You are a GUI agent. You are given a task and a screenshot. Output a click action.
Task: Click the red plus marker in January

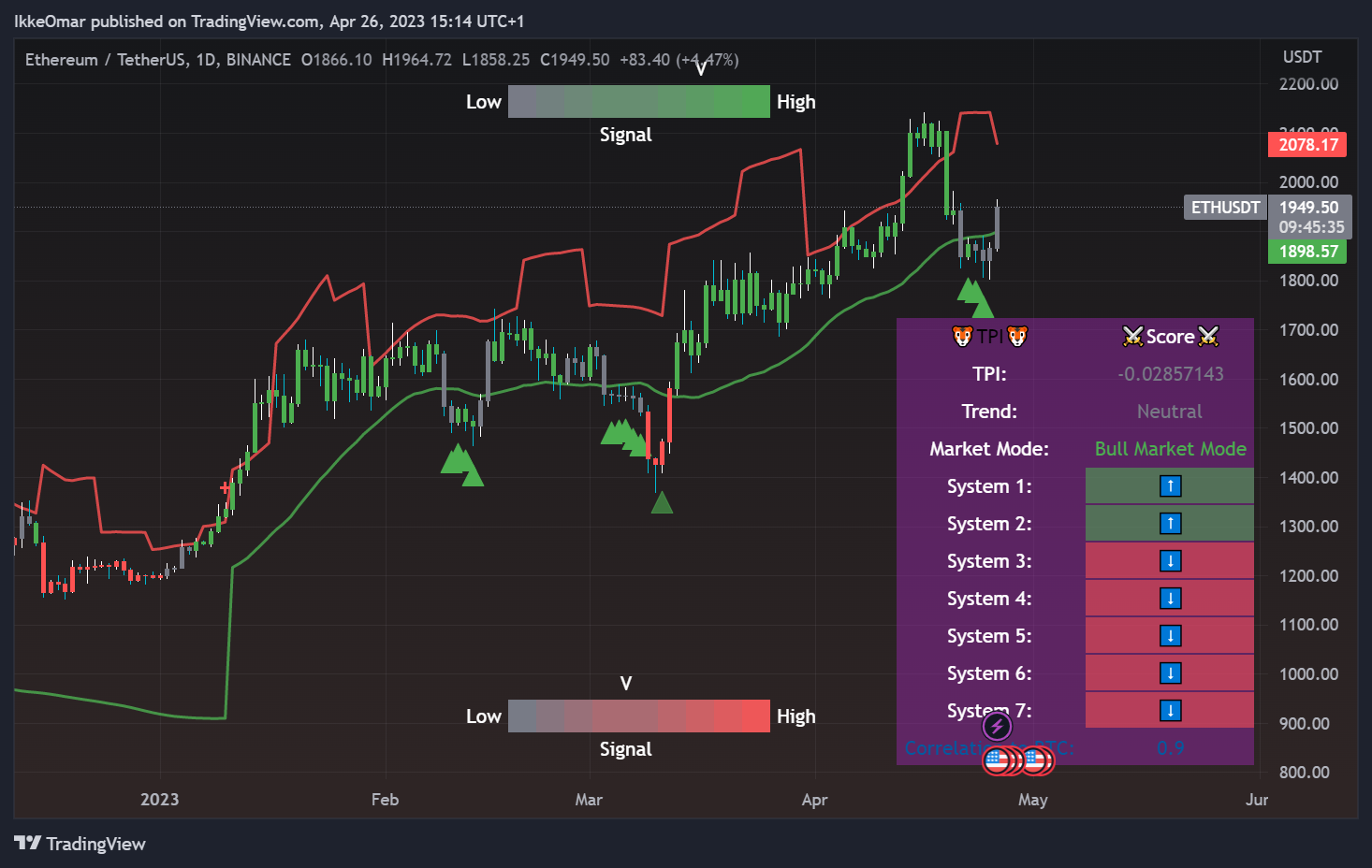225,487
